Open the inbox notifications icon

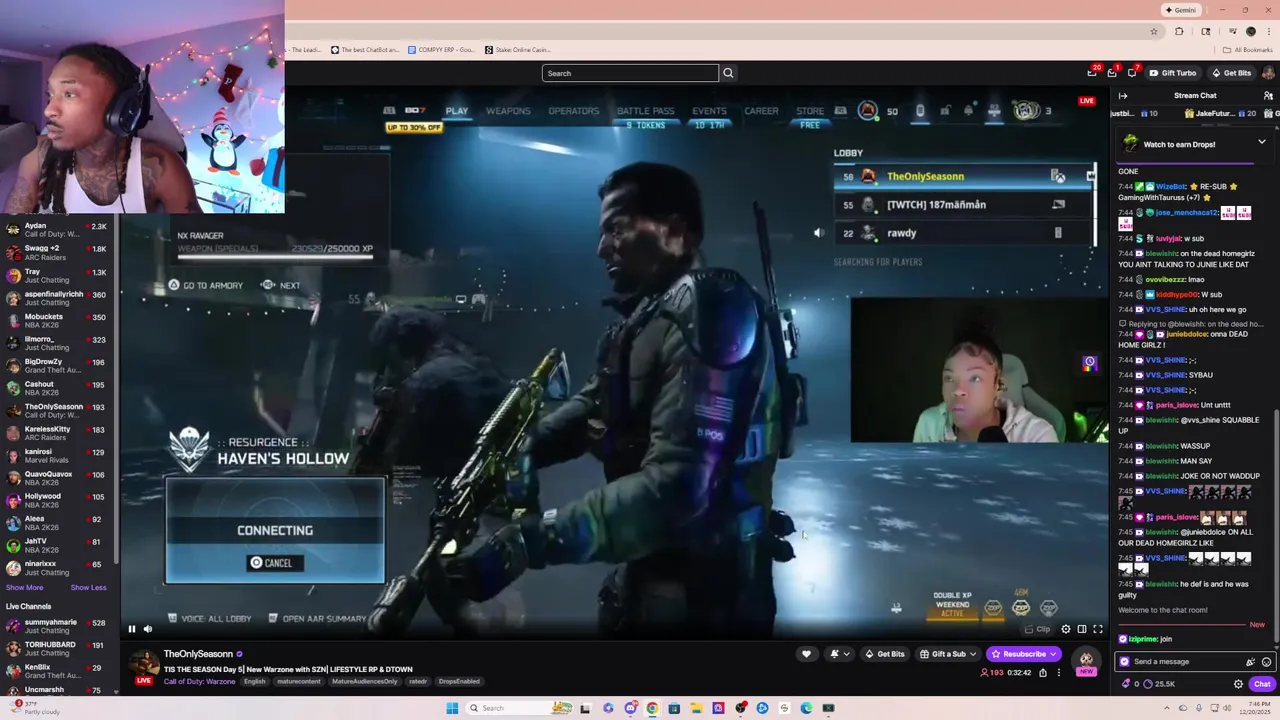pyautogui.click(x=1112, y=73)
